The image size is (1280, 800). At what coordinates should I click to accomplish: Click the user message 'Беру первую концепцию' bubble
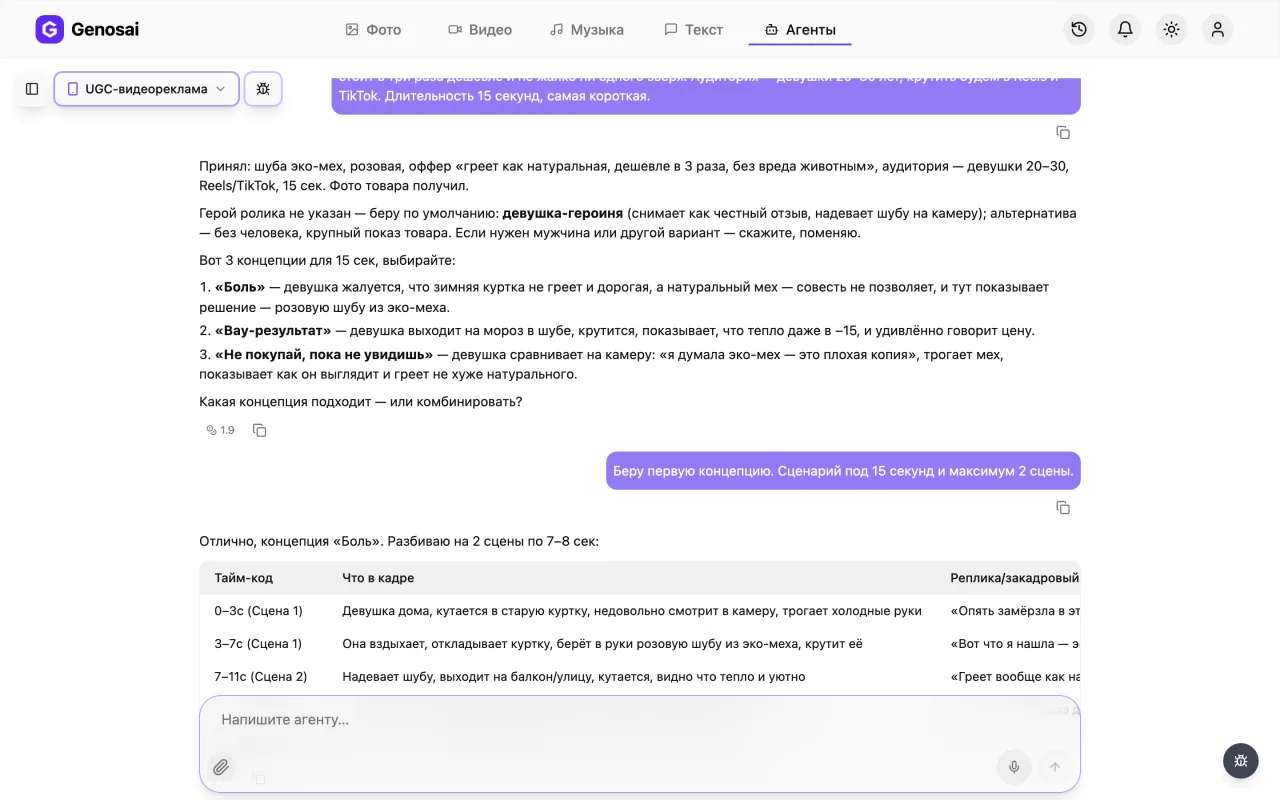[x=843, y=470]
